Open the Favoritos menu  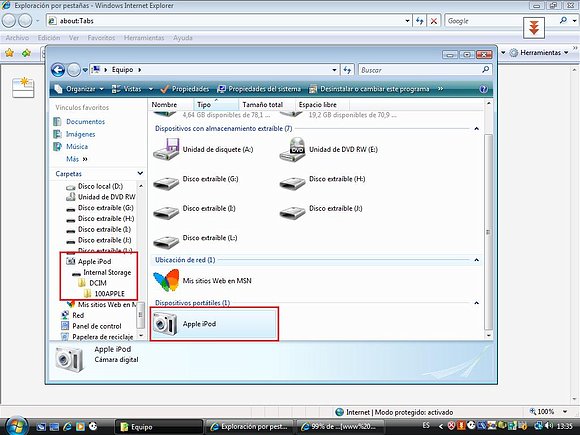point(101,38)
